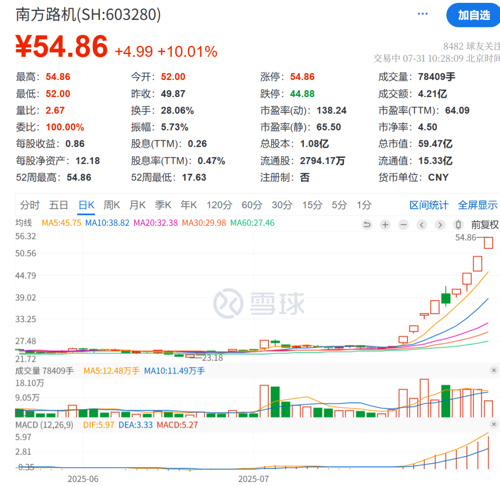Click the 均线 indicator label
The width and height of the screenshot is (500, 486).
(23, 223)
